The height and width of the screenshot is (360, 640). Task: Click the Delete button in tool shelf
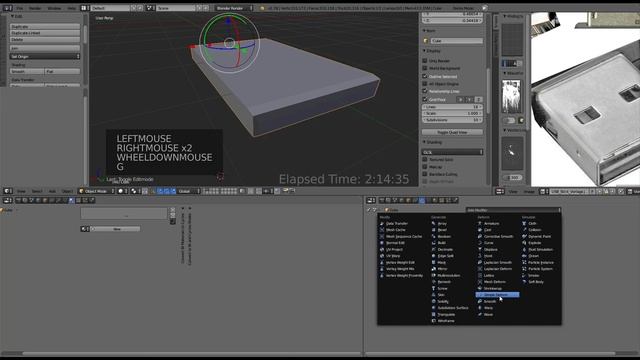tap(45, 40)
